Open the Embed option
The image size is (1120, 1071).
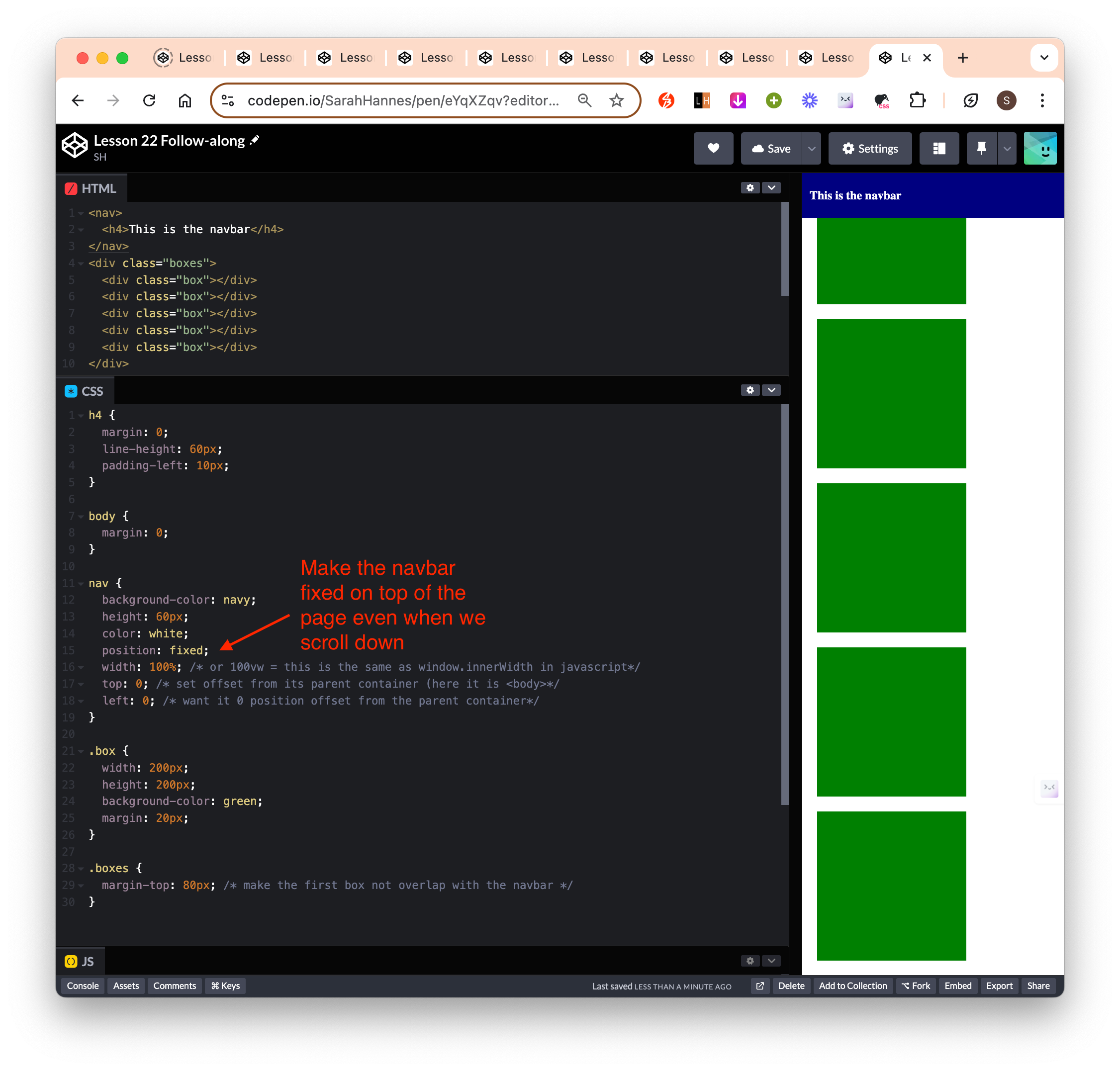958,986
